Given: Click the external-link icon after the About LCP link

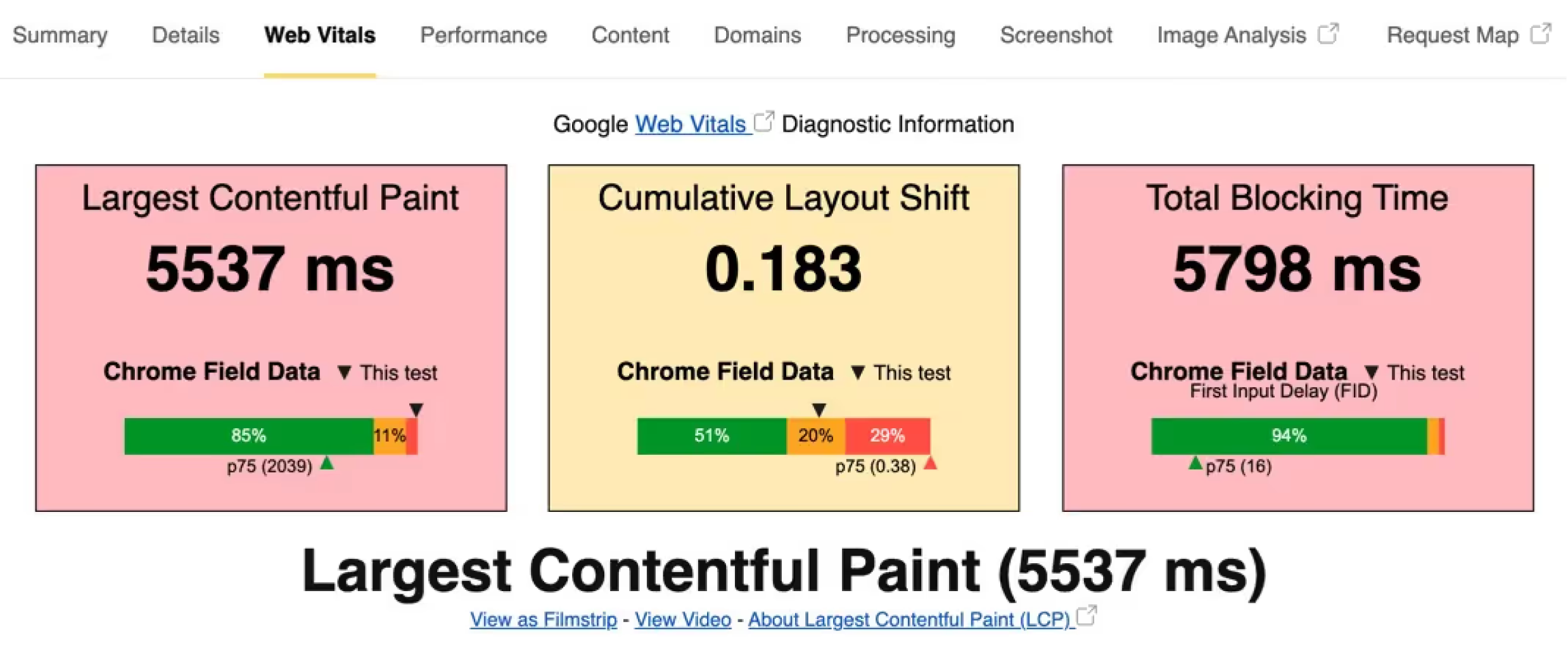Looking at the screenshot, I should 1087,615.
